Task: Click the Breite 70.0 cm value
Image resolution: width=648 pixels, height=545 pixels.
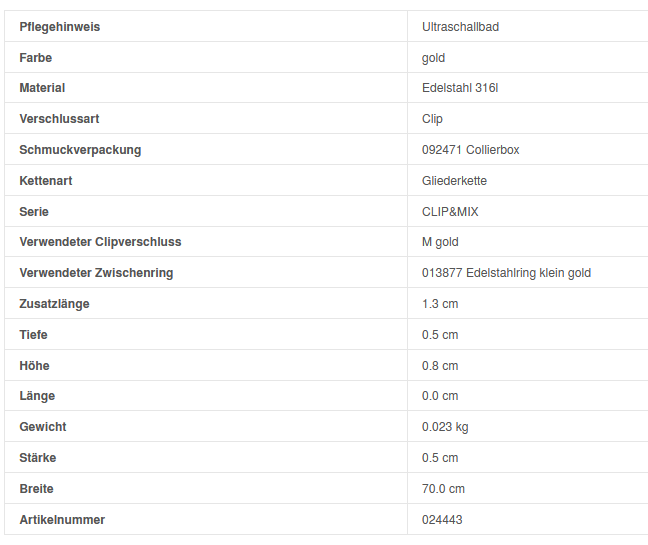Action: [x=443, y=489]
